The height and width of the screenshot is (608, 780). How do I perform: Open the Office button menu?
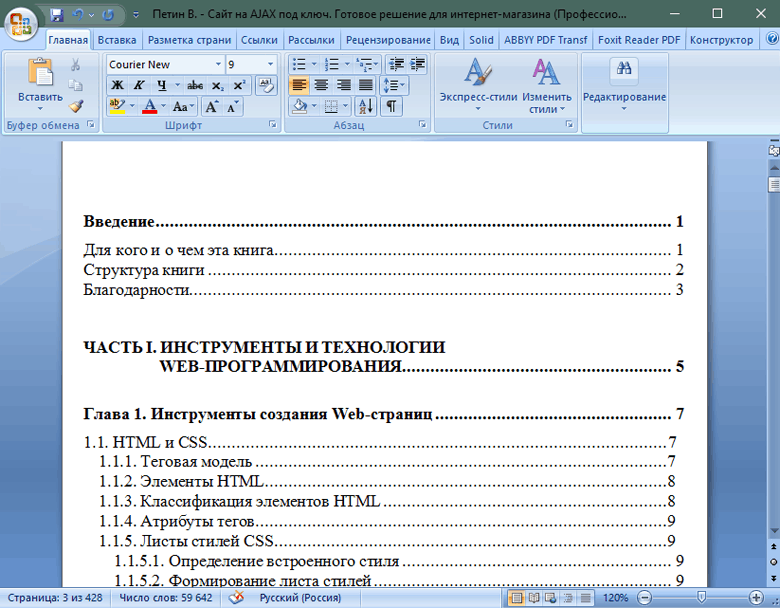(21, 22)
